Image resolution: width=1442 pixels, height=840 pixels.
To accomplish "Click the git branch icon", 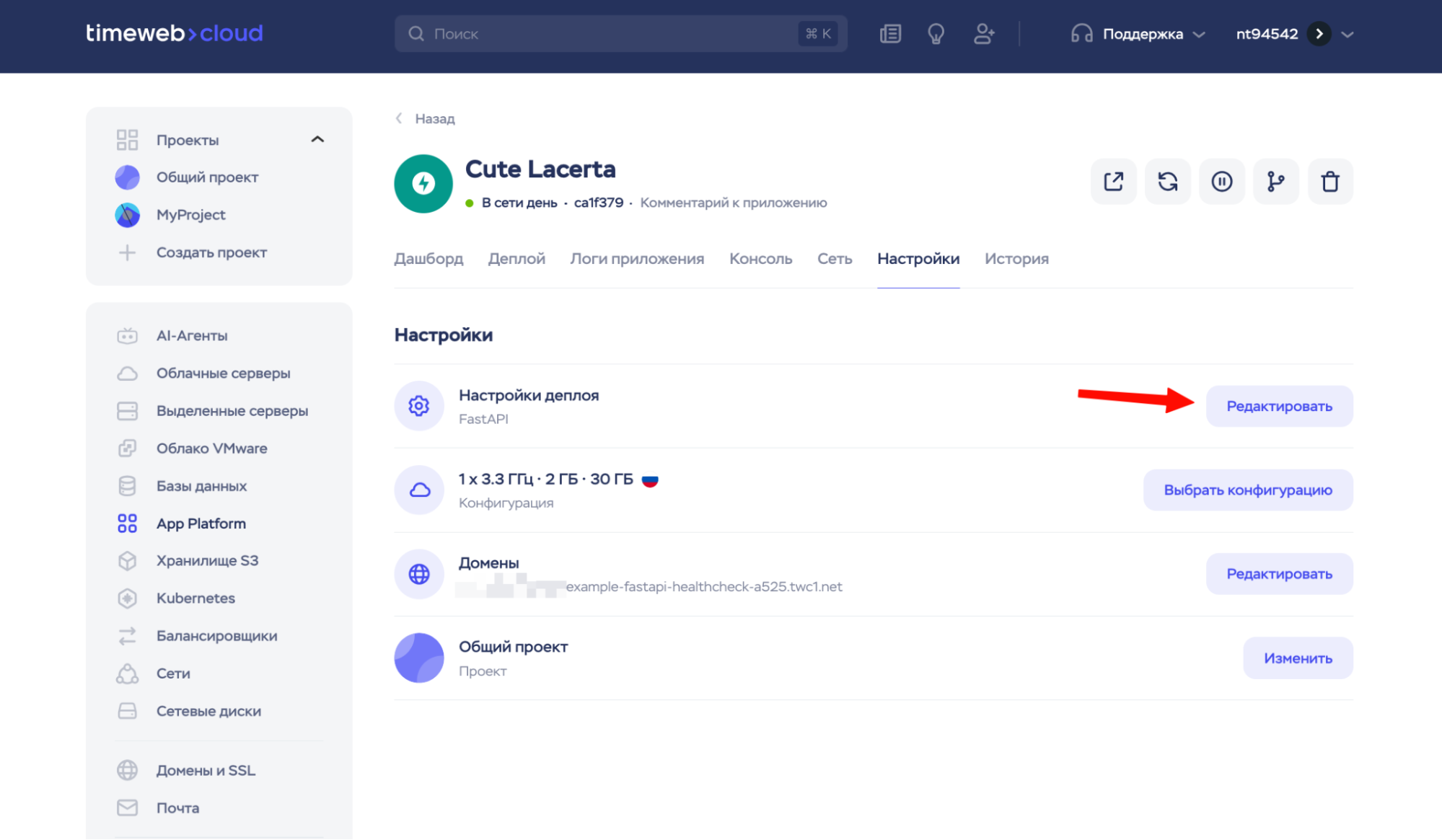I will pyautogui.click(x=1275, y=182).
